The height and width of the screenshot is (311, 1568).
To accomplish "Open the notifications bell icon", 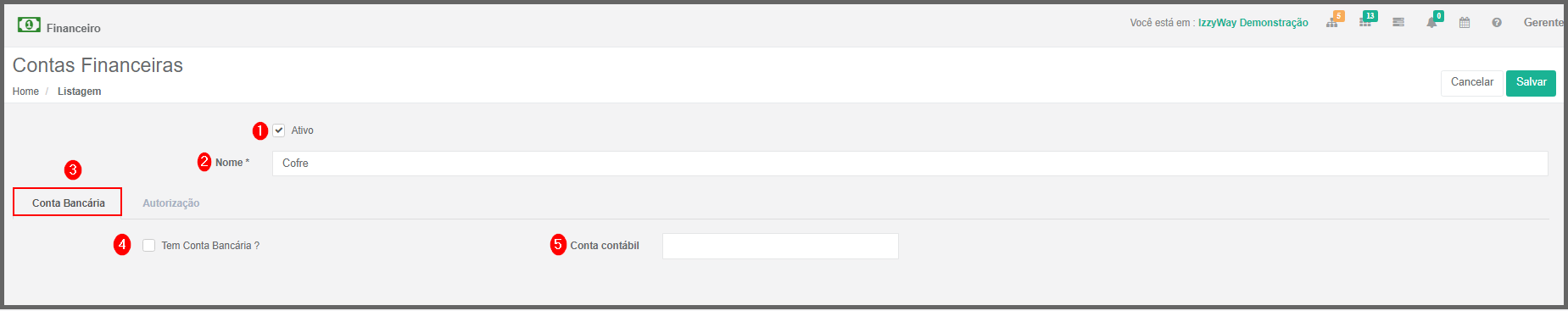I will 1431,23.
